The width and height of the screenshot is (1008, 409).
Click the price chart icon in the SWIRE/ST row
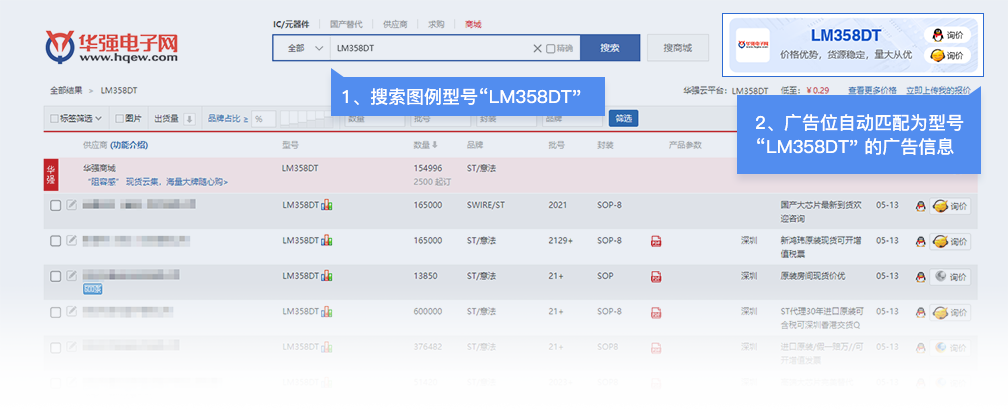point(327,206)
